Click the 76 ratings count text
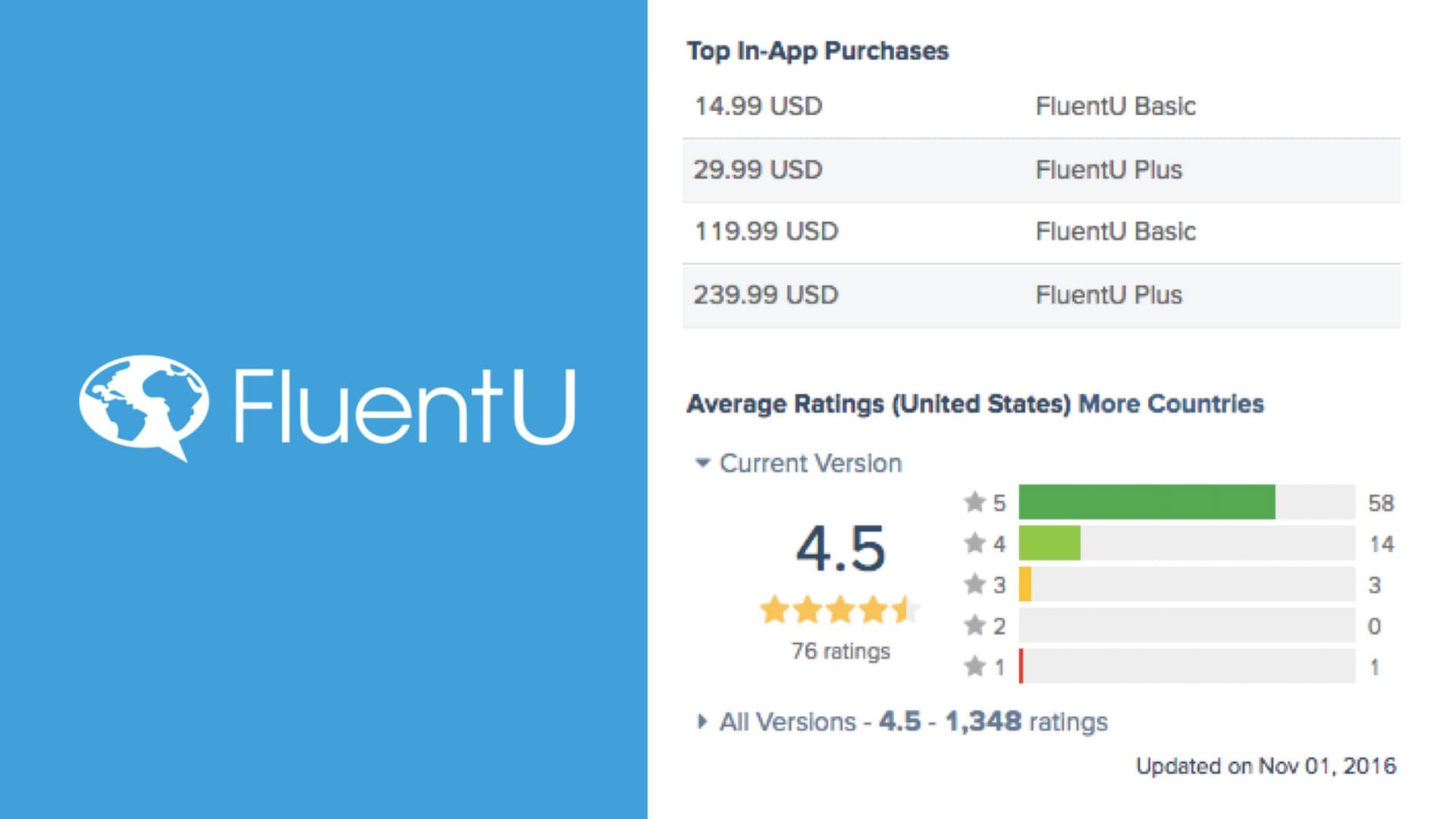1456x819 pixels. tap(840, 651)
